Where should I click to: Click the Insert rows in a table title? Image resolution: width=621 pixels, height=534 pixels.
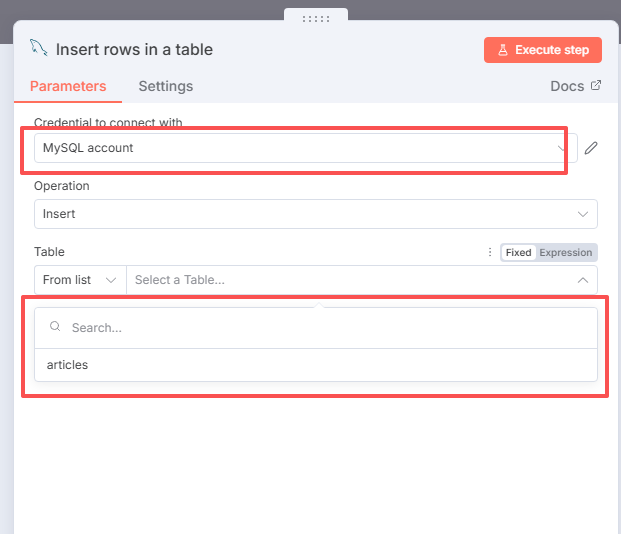point(134,50)
